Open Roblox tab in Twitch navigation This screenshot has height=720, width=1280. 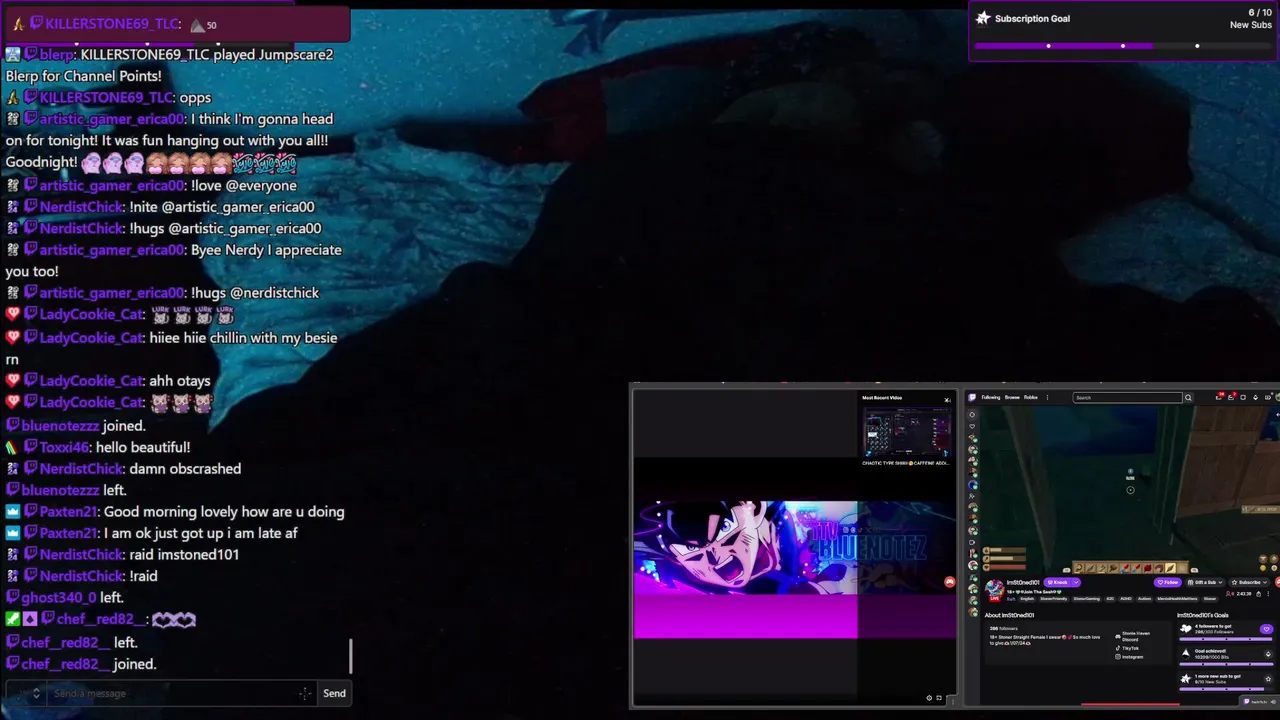1031,397
